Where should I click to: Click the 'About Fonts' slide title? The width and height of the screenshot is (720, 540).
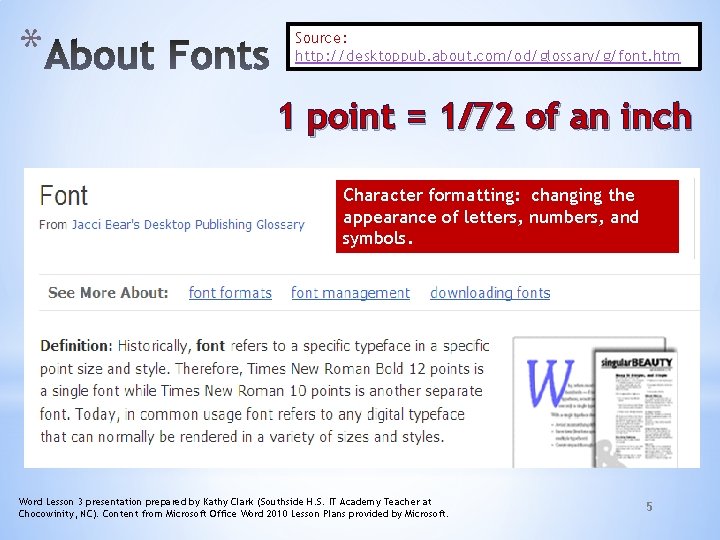[x=157, y=55]
